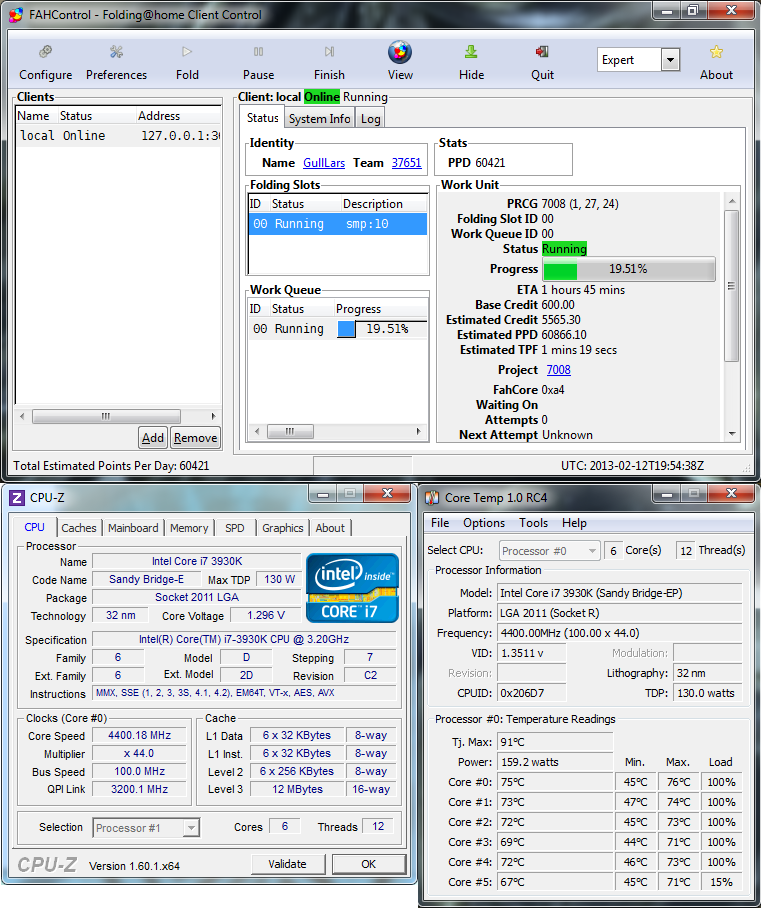Click the Finish toolbar icon

pos(329,52)
